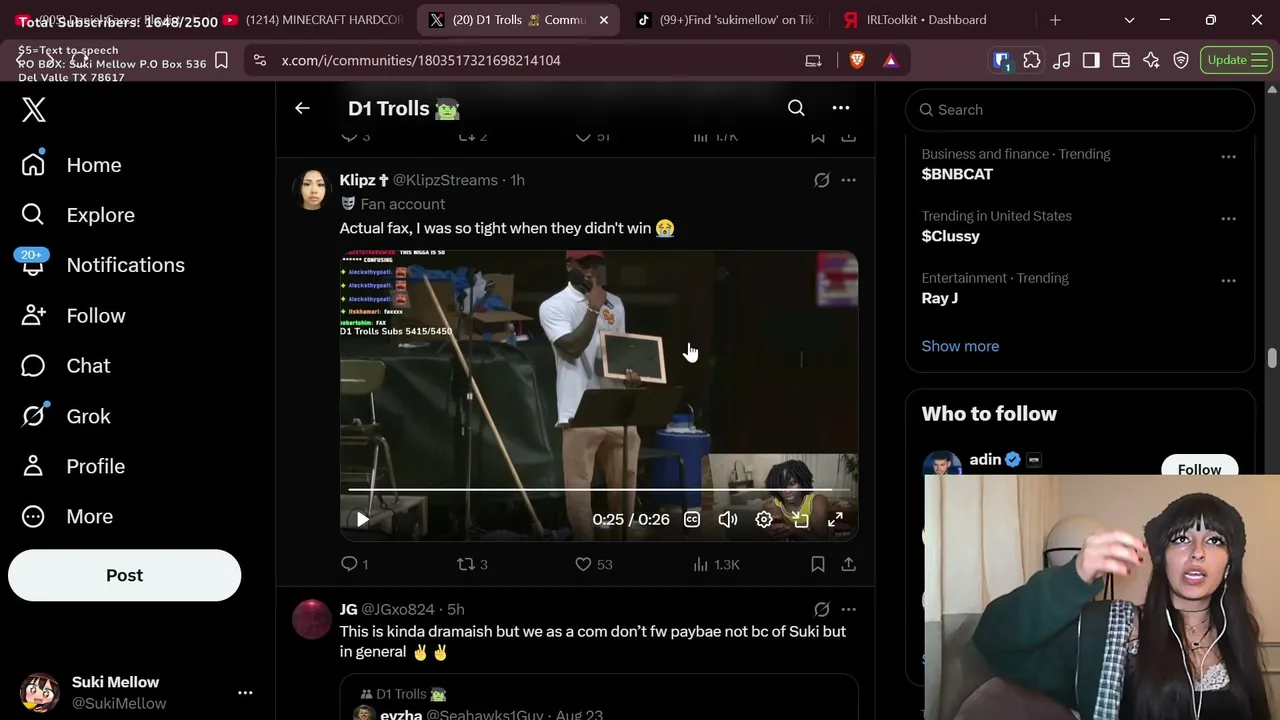
Task: Open more options on Klipz post
Action: tap(849, 180)
